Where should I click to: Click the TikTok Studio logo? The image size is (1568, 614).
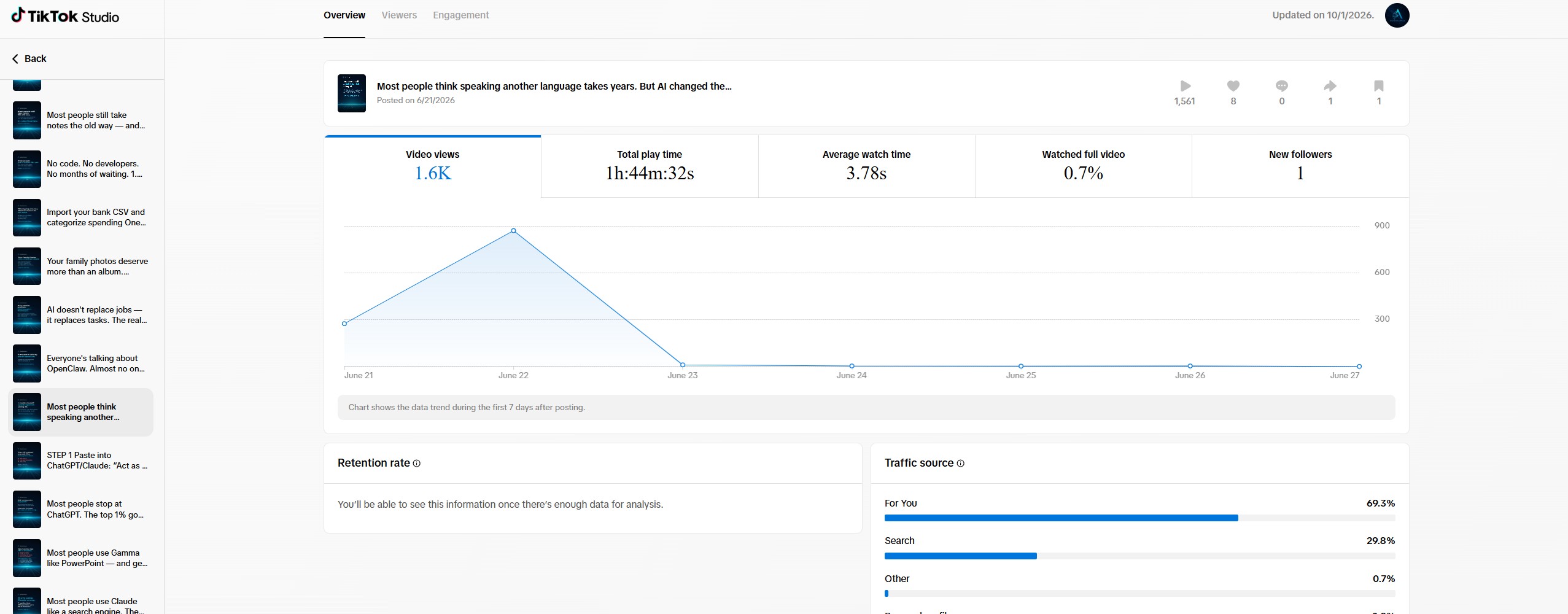pyautogui.click(x=65, y=16)
